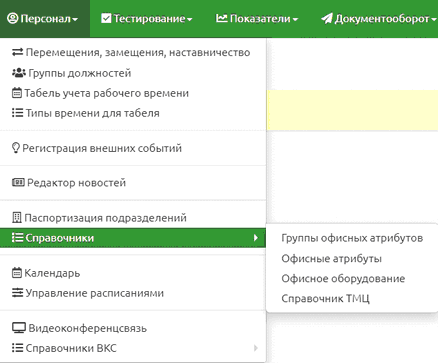Click the list icon beside Справочники ВКС
Image resolution: width=438 pixels, height=363 pixels.
17,348
